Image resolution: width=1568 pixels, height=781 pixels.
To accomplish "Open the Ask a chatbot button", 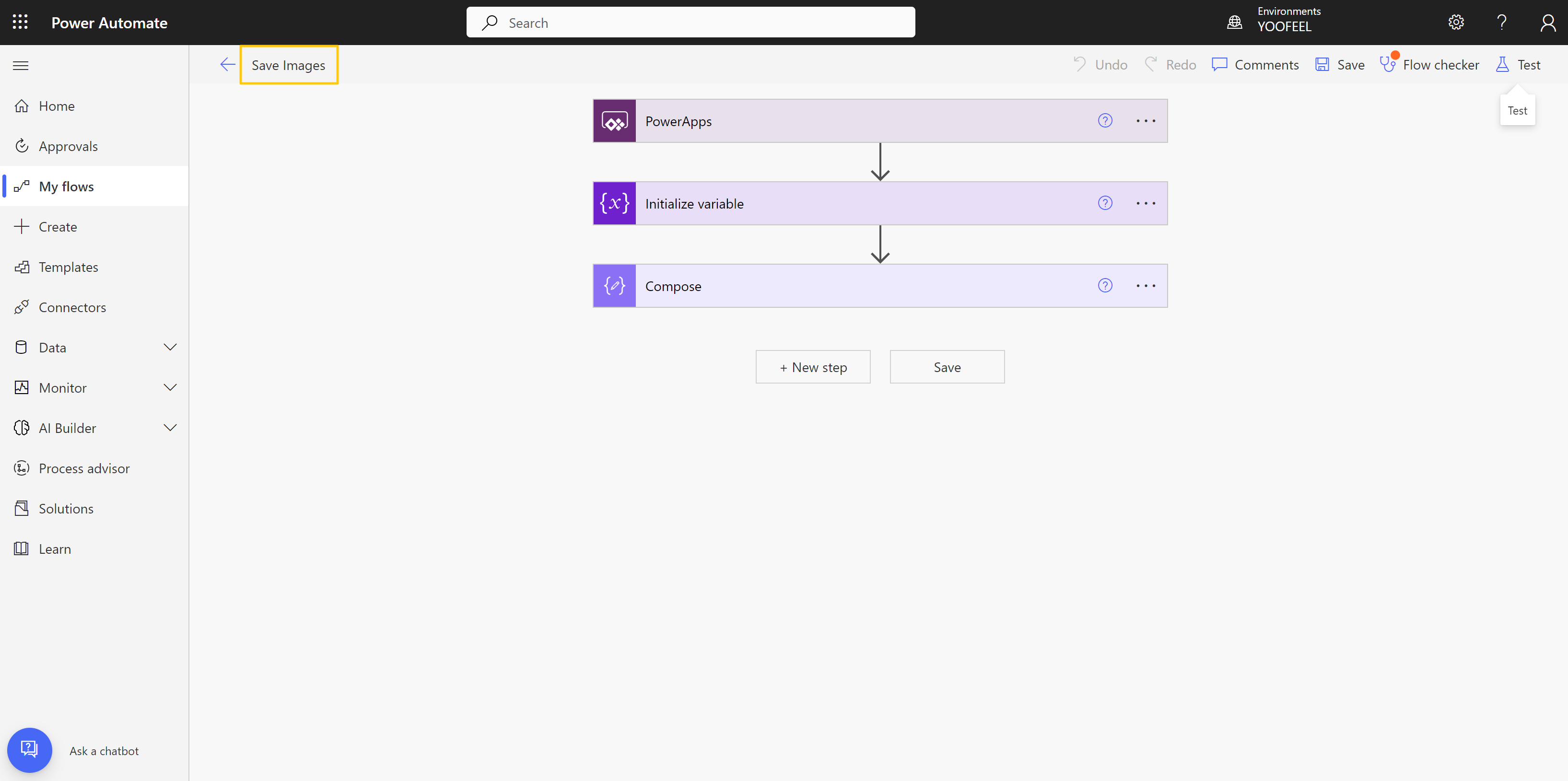I will point(29,750).
